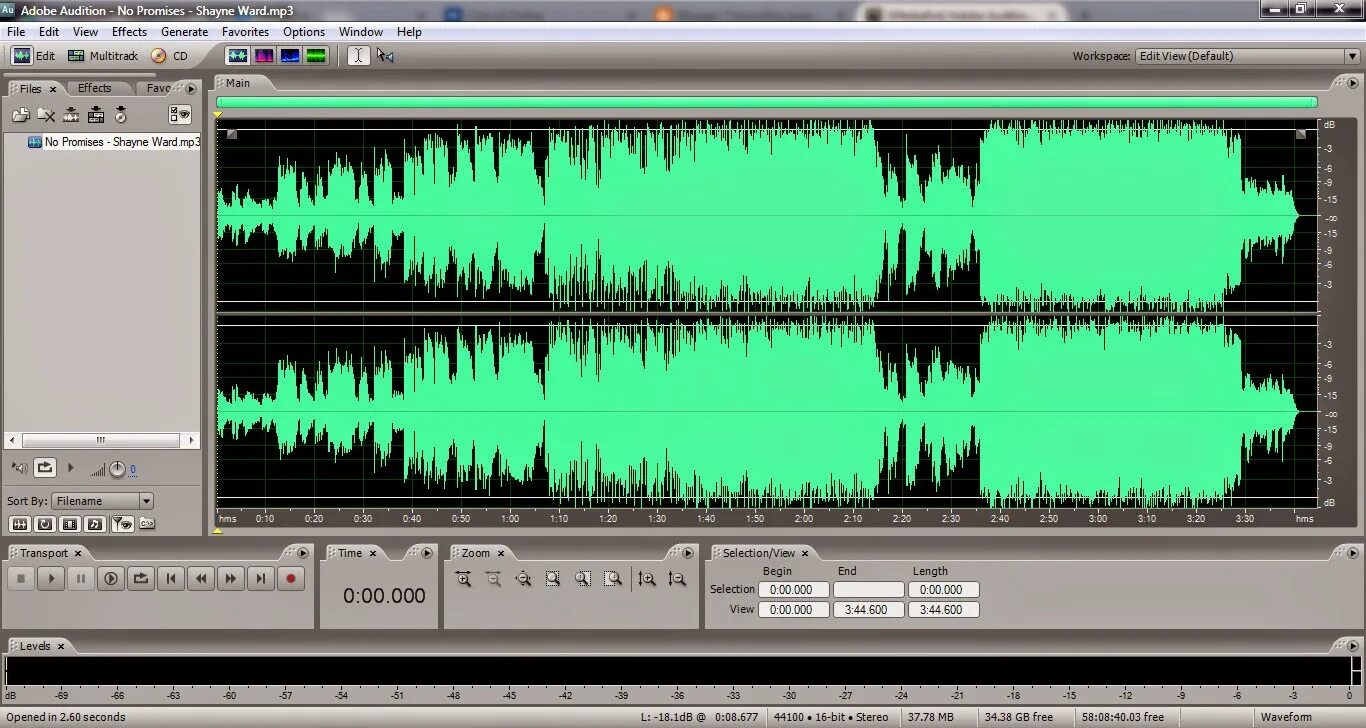Toggle Full Path display button
This screenshot has width=1366, height=728.
click(146, 524)
